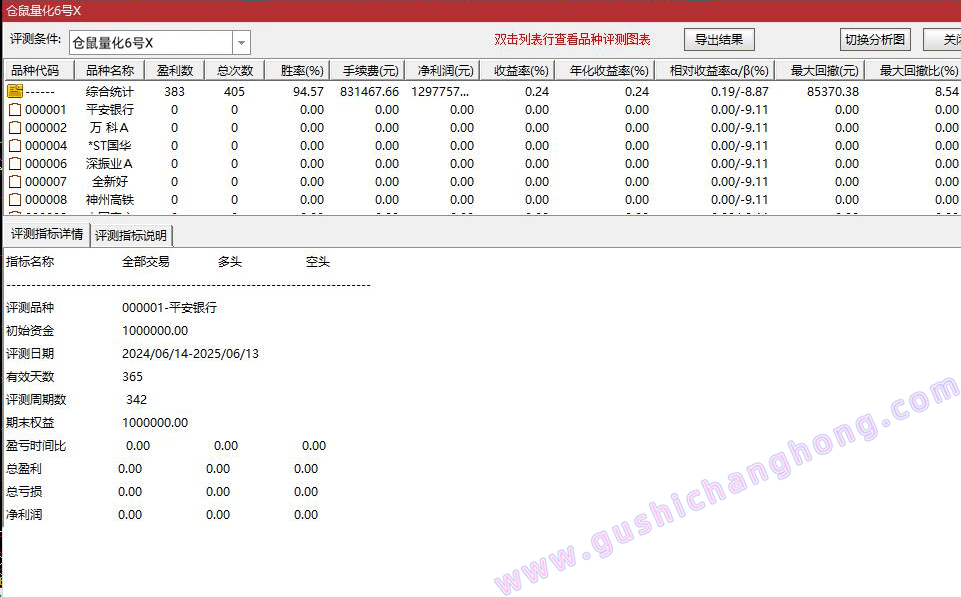This screenshot has width=961, height=597.
Task: Switch to the 评测指标说明 tab
Action: click(x=131, y=235)
